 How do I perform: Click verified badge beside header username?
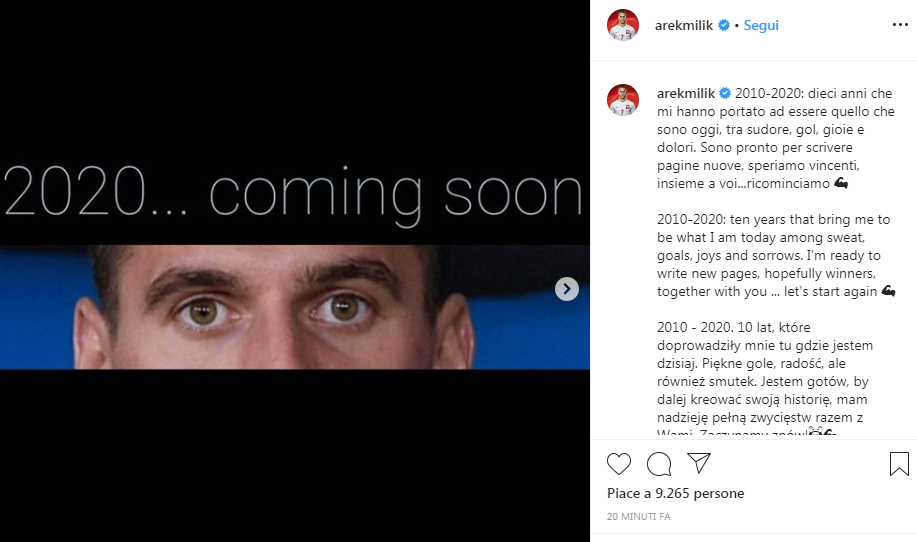point(724,25)
